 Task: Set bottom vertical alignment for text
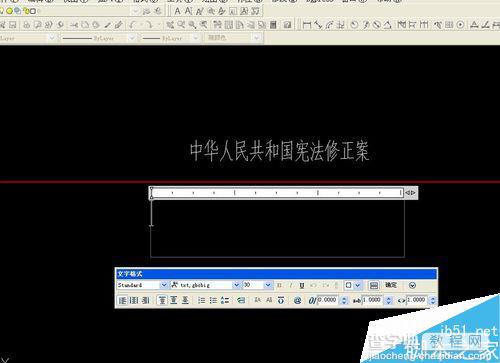coord(185,300)
